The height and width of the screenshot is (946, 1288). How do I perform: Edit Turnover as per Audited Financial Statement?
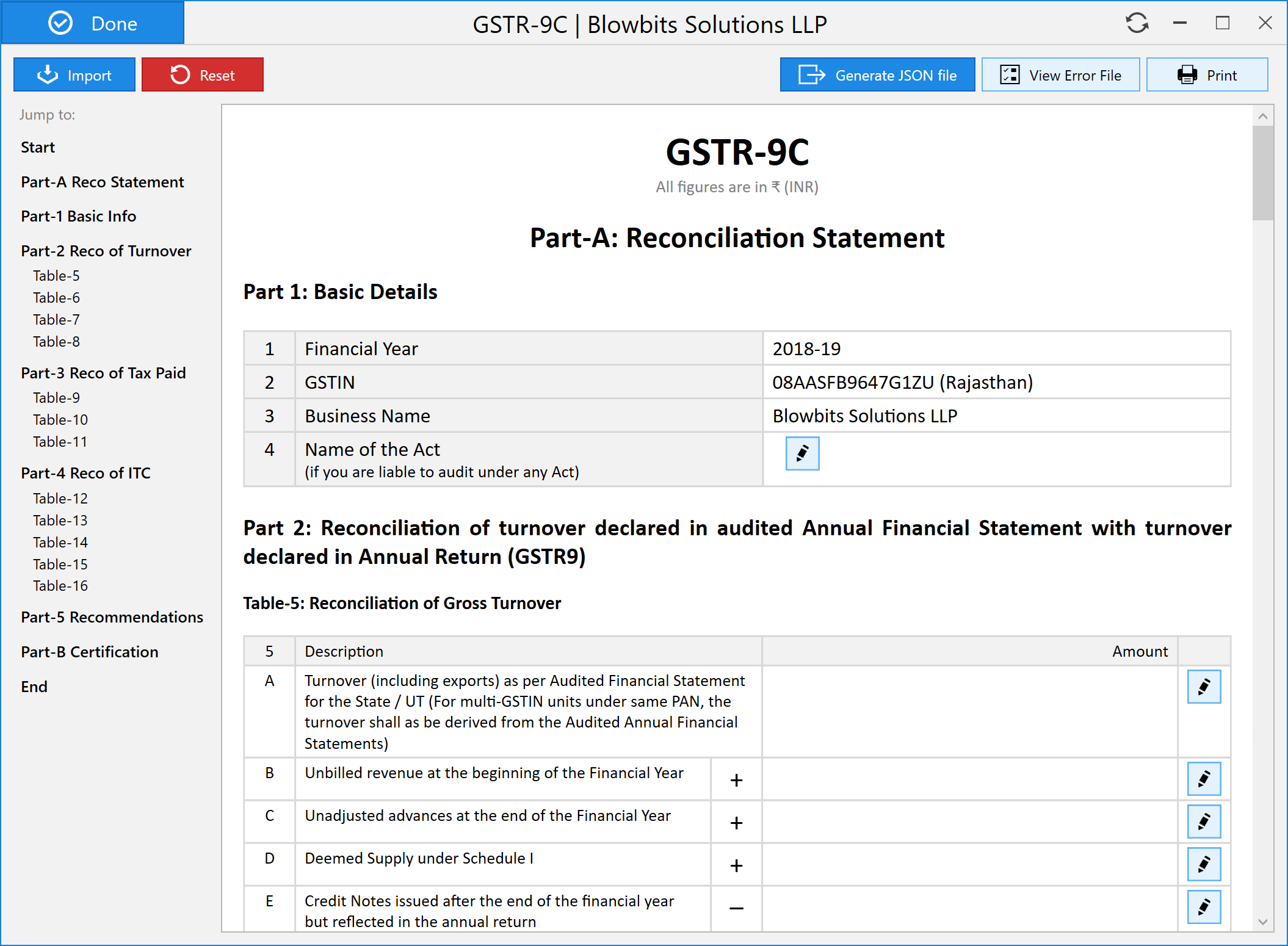pyautogui.click(x=1203, y=687)
